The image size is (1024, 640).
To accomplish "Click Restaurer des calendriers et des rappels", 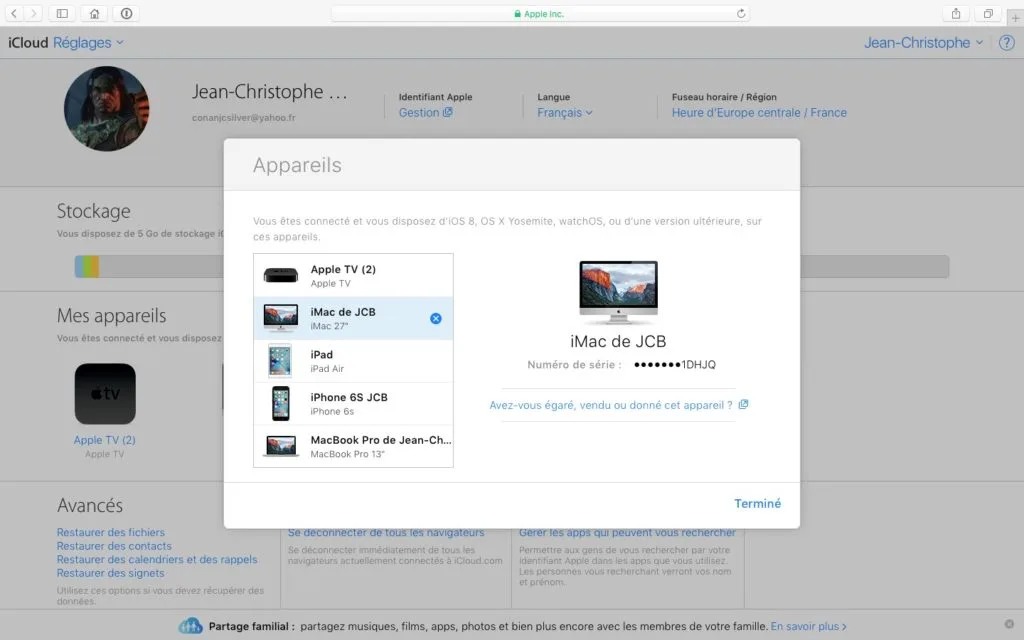I will pyautogui.click(x=157, y=560).
